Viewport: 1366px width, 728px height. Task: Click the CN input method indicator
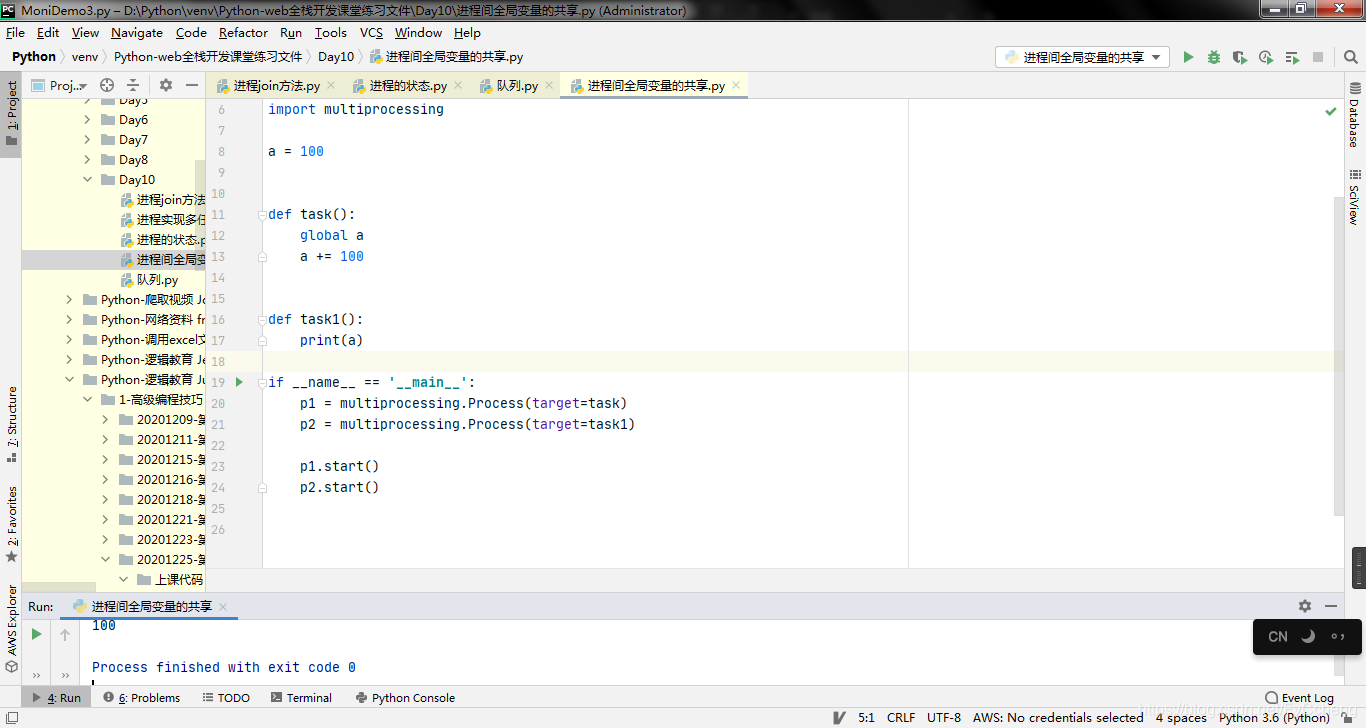coord(1278,636)
